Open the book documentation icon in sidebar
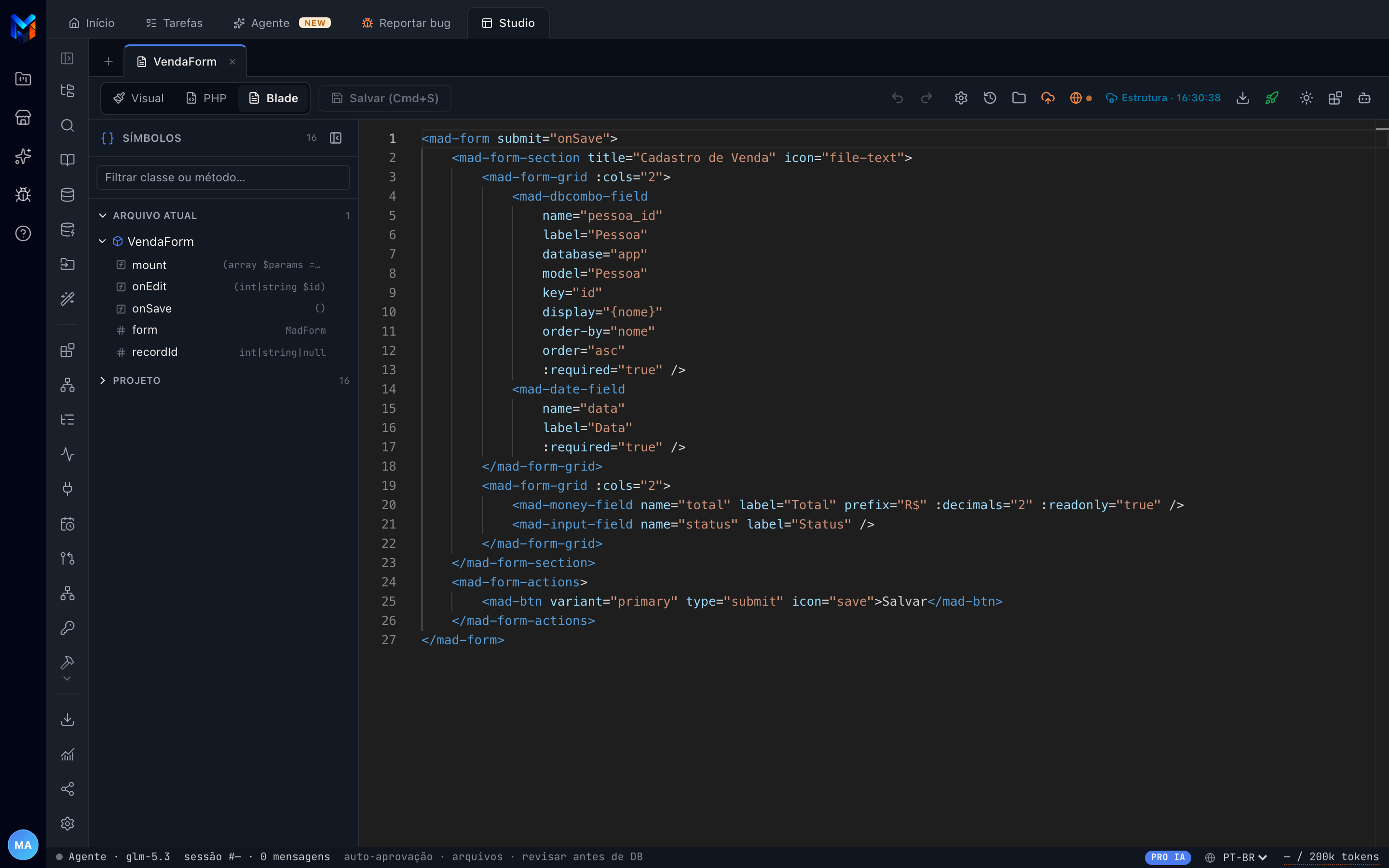 click(x=68, y=160)
